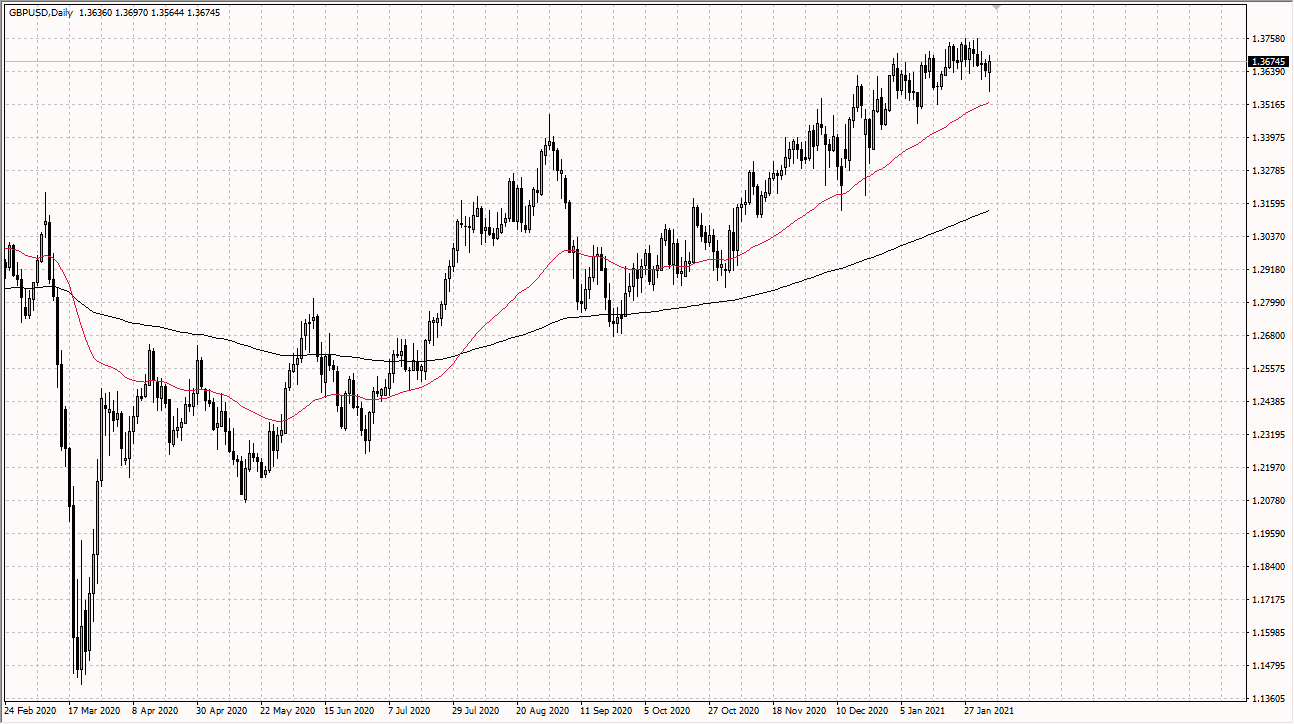
Task: Click the 5 Jan 2021 date label
Action: pos(923,711)
